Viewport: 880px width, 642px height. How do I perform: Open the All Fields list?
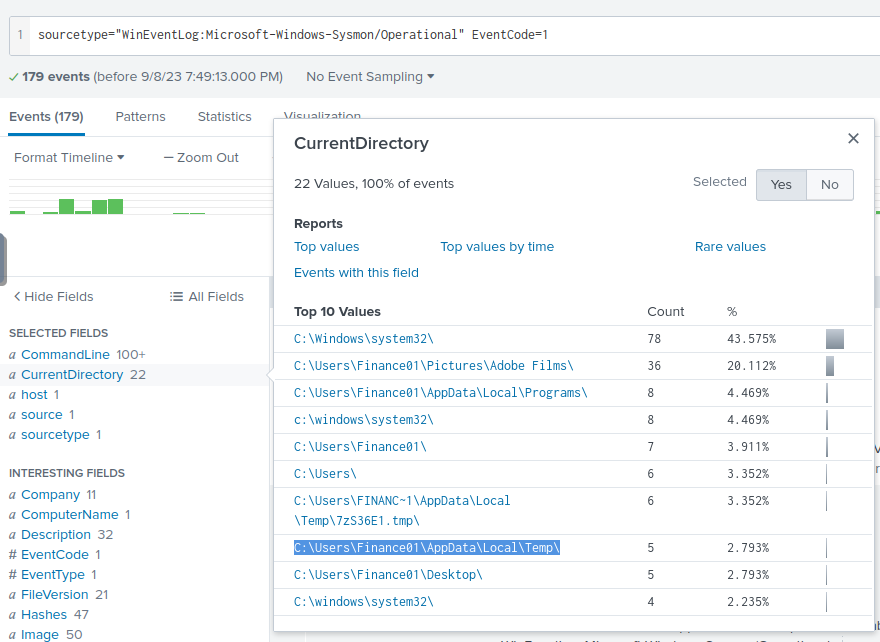(207, 296)
